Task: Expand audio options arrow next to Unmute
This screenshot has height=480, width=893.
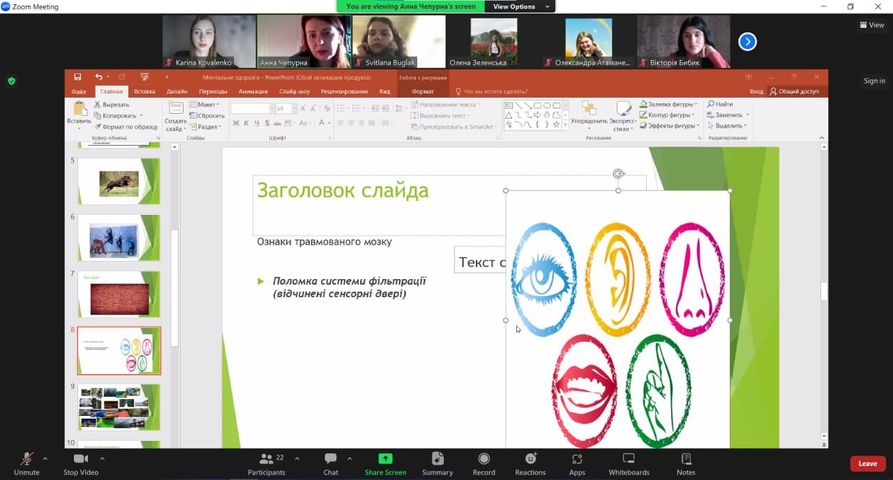Action: [x=45, y=459]
